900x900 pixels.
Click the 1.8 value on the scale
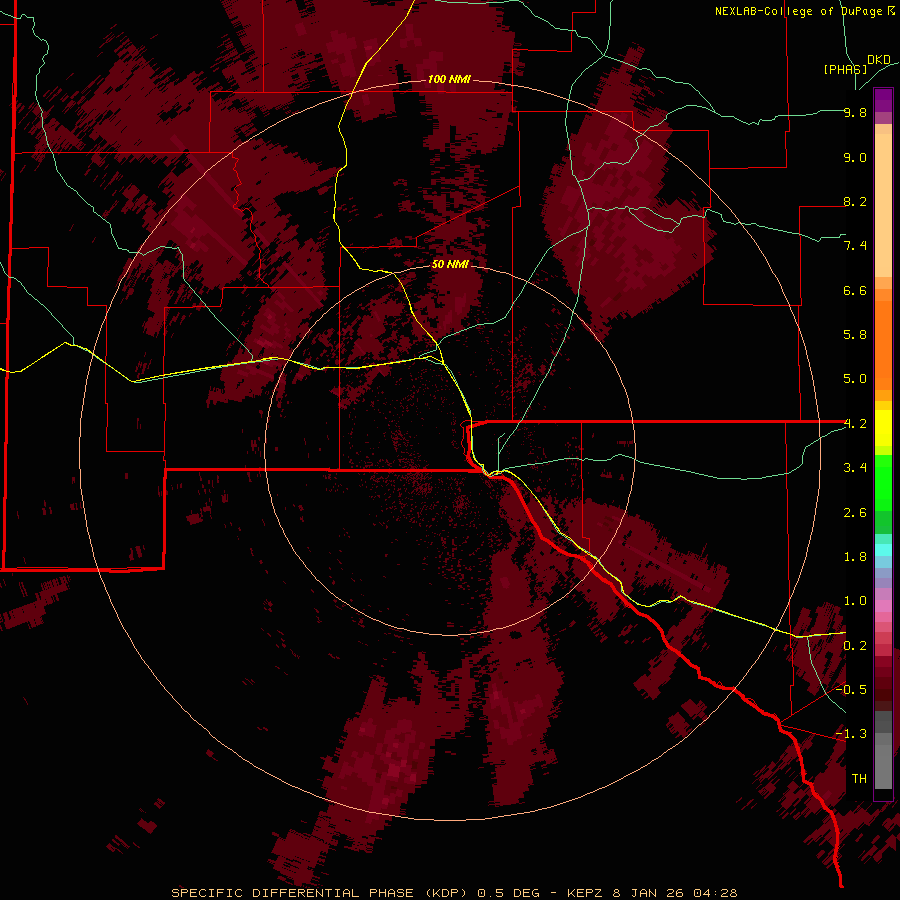click(855, 557)
